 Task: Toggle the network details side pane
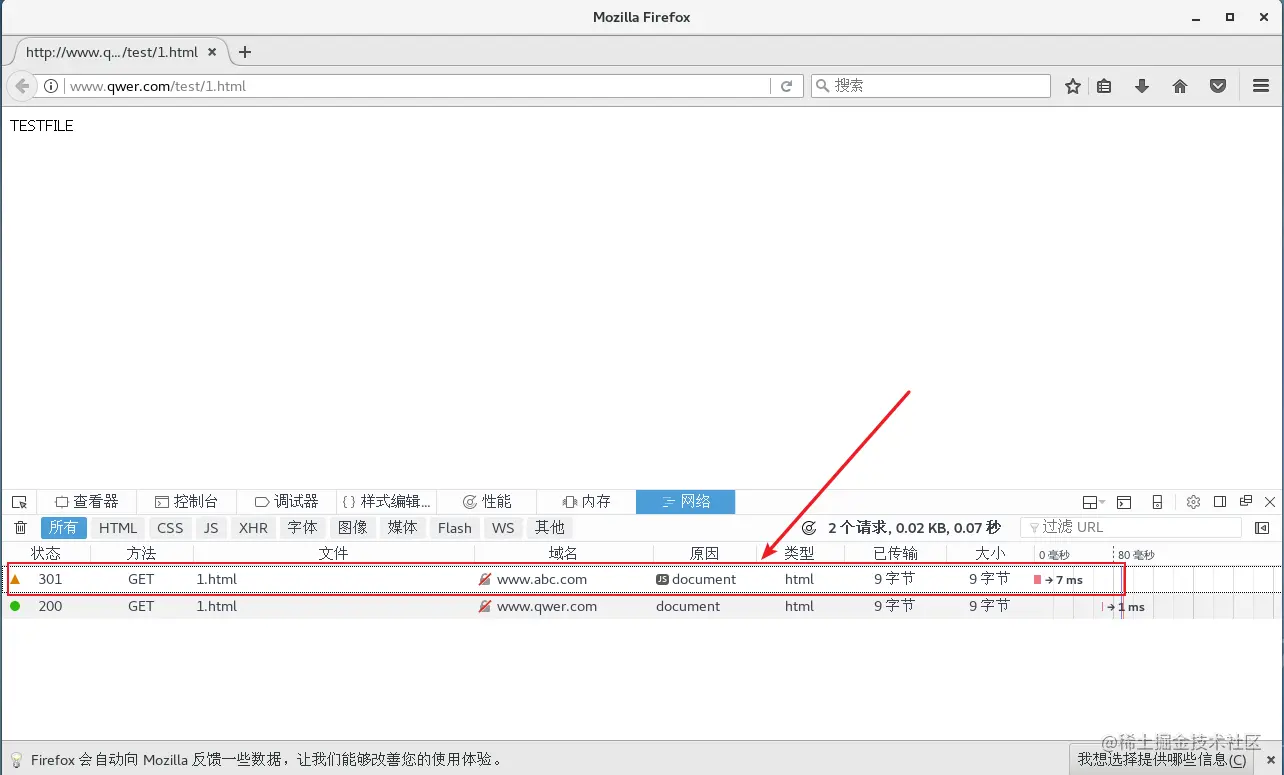point(1263,528)
